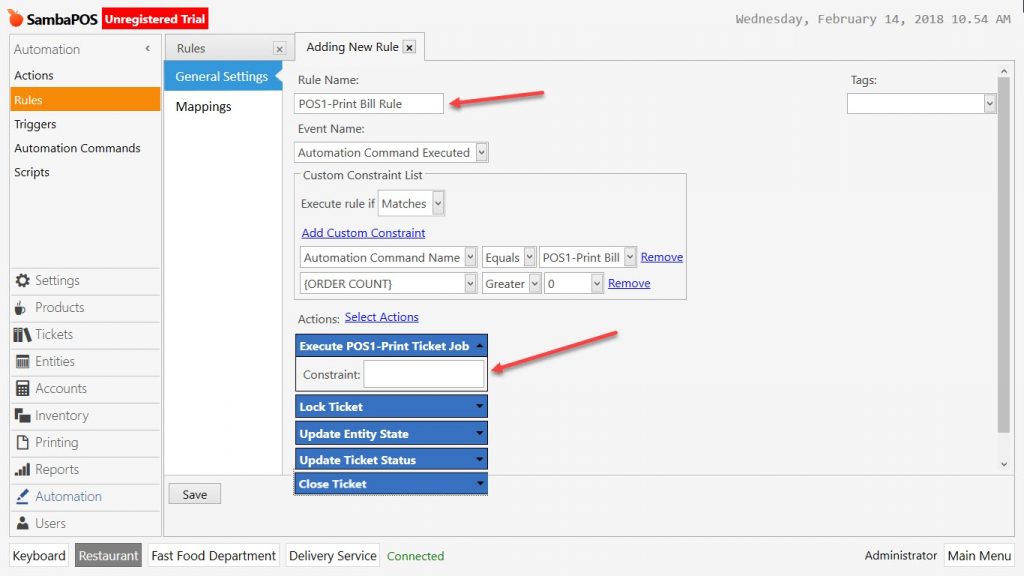Screen dimensions: 1024x576
Task: Open the Matches execute rule dropdown
Action: coord(438,203)
